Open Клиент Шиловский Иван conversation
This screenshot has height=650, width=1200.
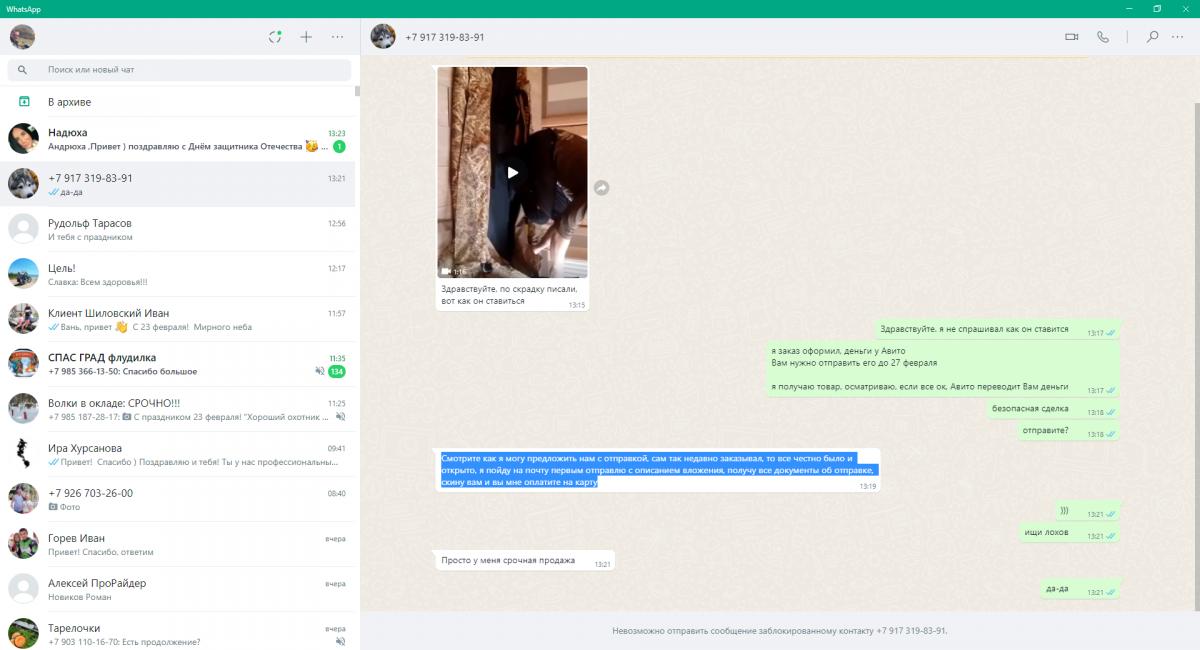180,319
